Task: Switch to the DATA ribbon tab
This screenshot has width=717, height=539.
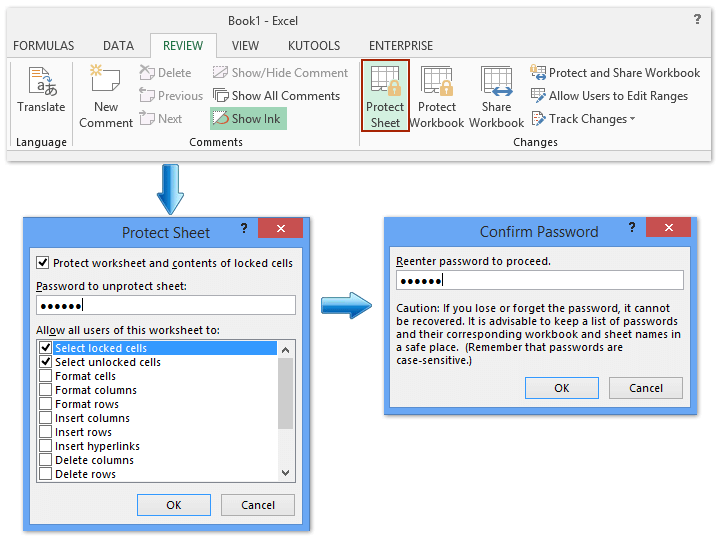Action: [118, 46]
